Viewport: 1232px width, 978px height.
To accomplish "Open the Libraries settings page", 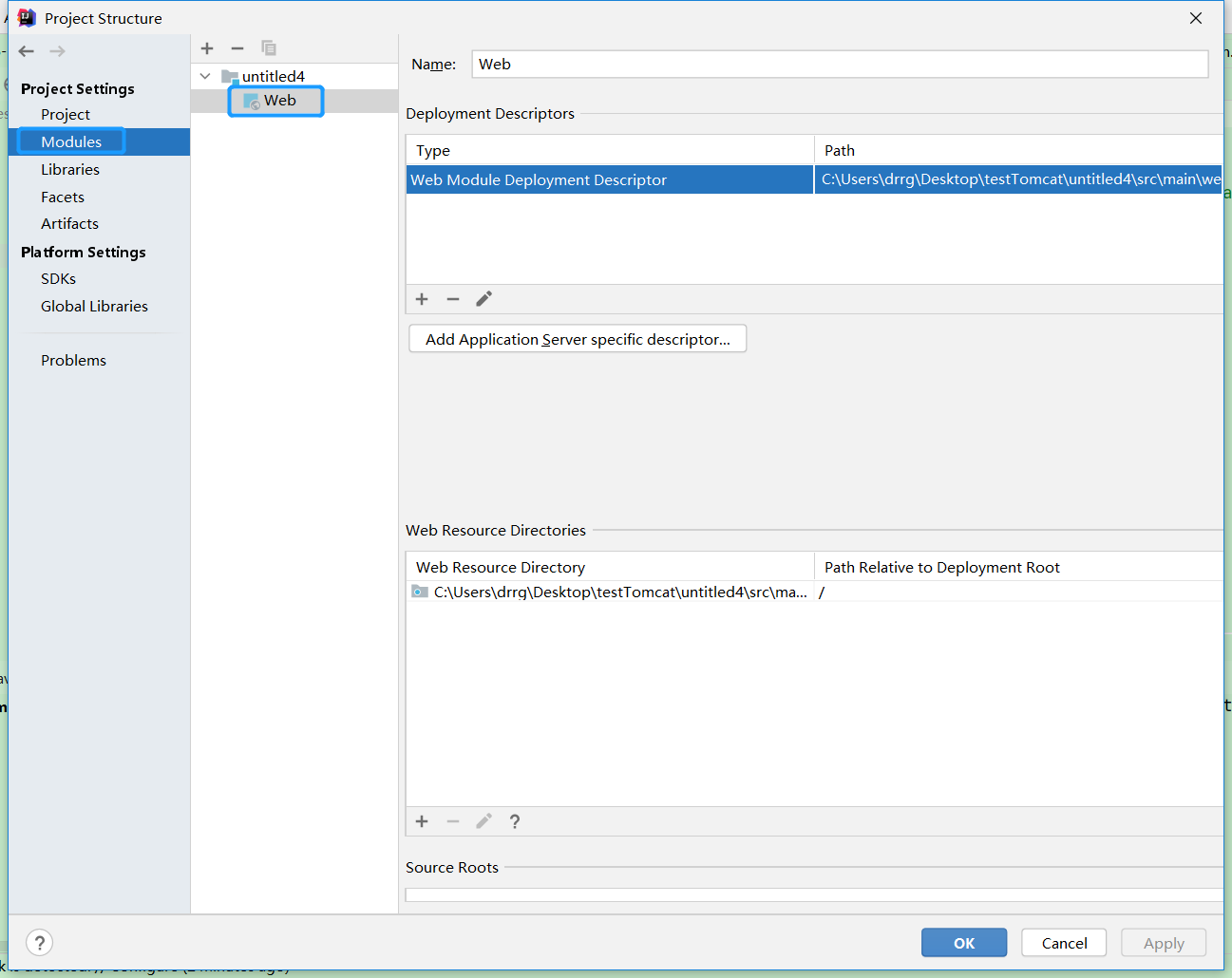I will (x=70, y=169).
